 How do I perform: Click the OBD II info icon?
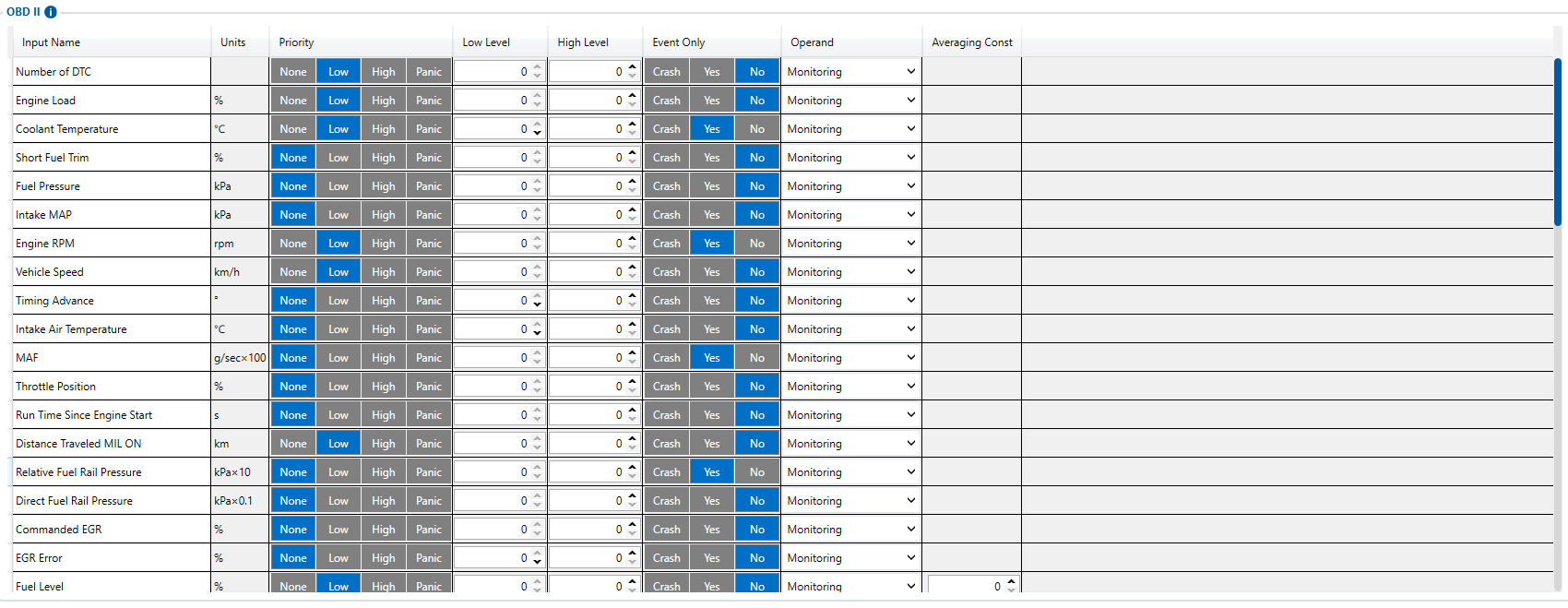pos(51,12)
